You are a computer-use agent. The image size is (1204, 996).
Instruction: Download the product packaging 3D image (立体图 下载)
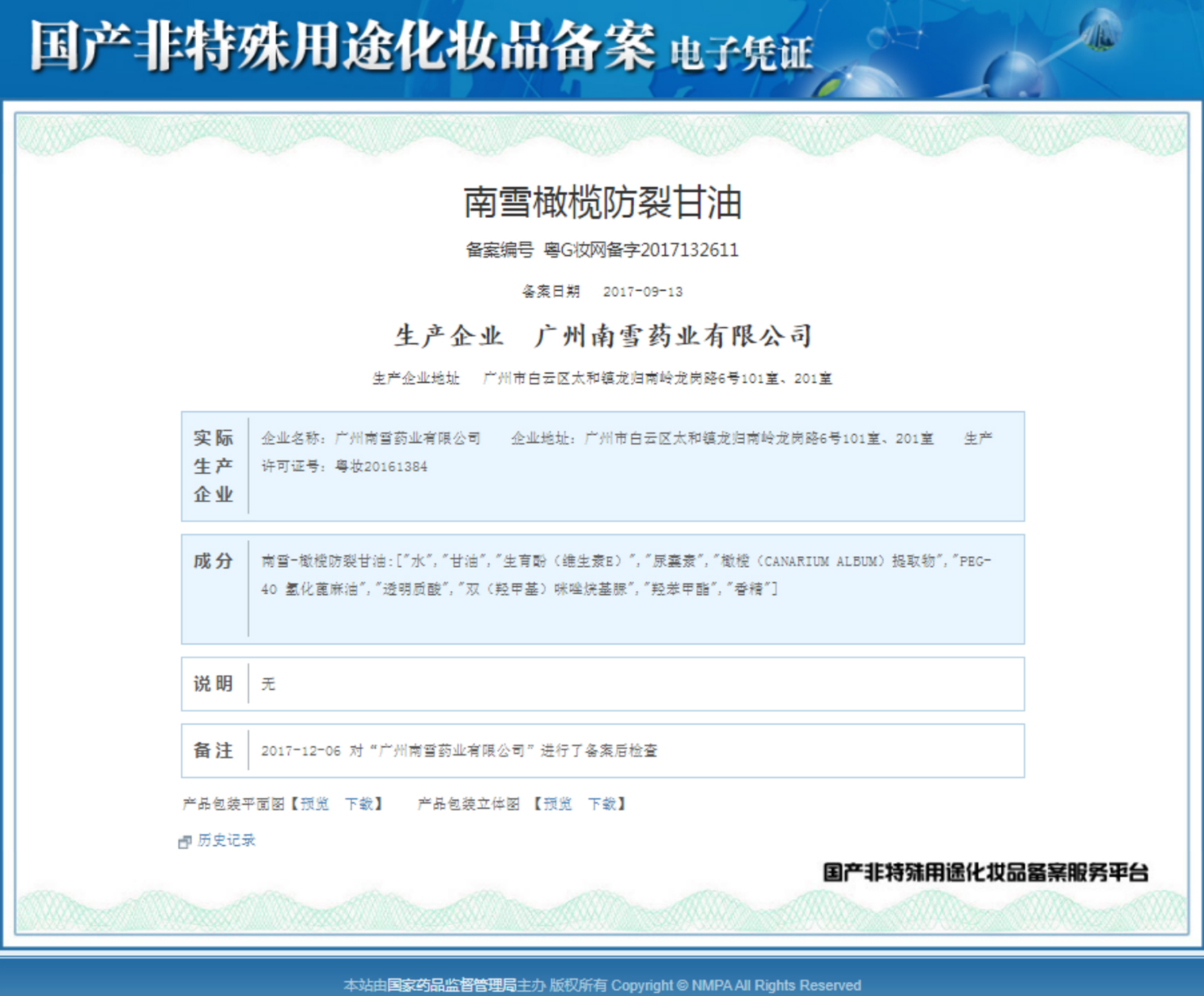pos(603,804)
